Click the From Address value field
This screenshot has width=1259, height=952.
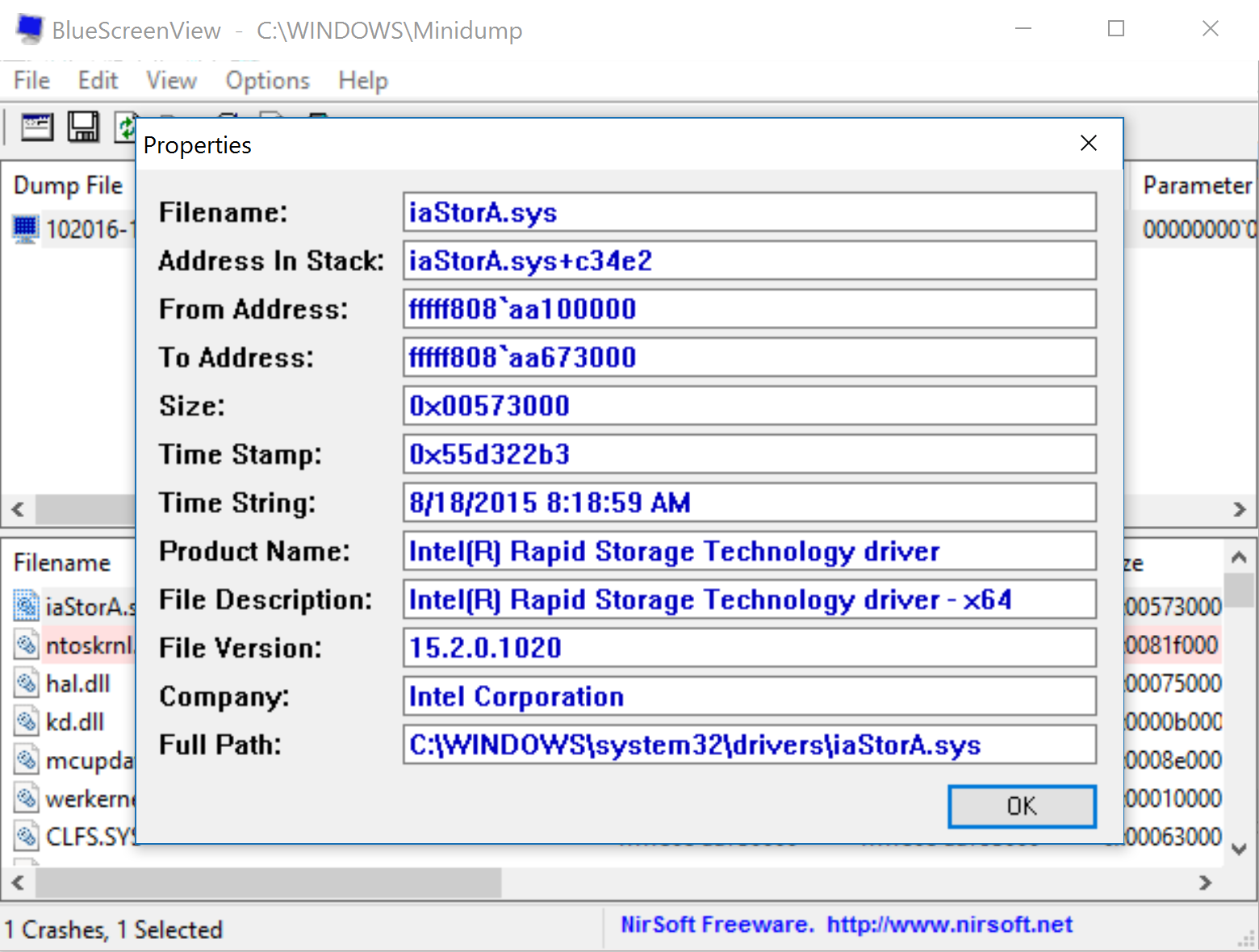750,309
